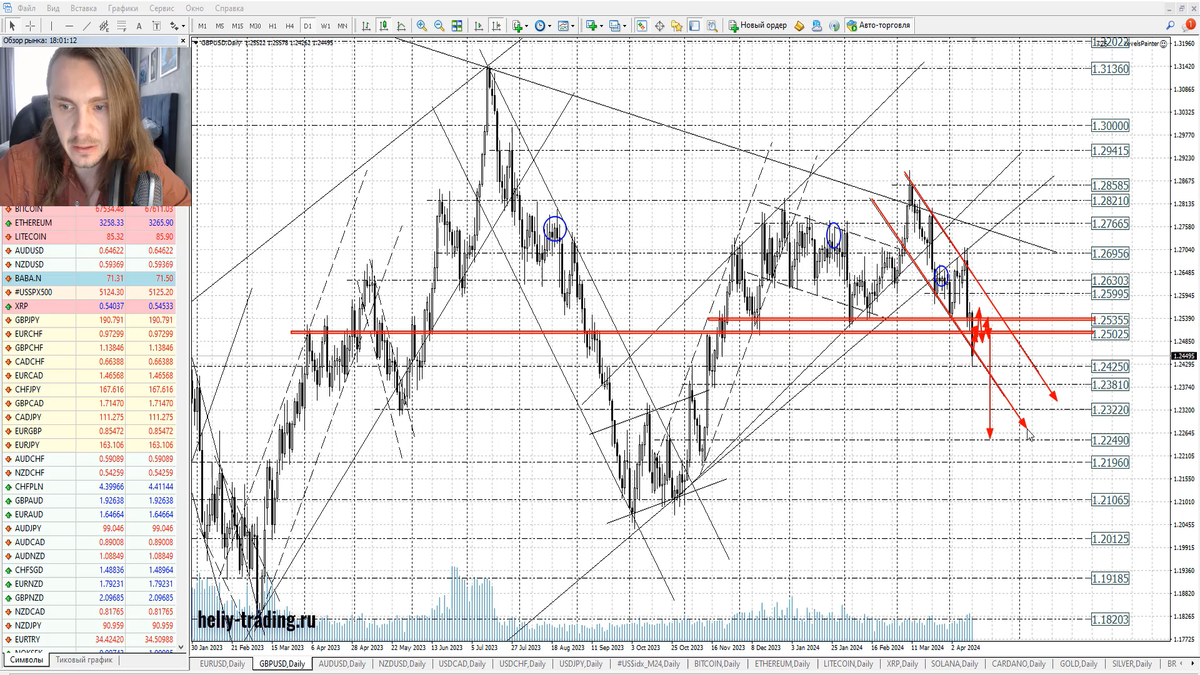Select the equidistant channel tool
Viewport: 1200px width, 675px height.
[105, 25]
